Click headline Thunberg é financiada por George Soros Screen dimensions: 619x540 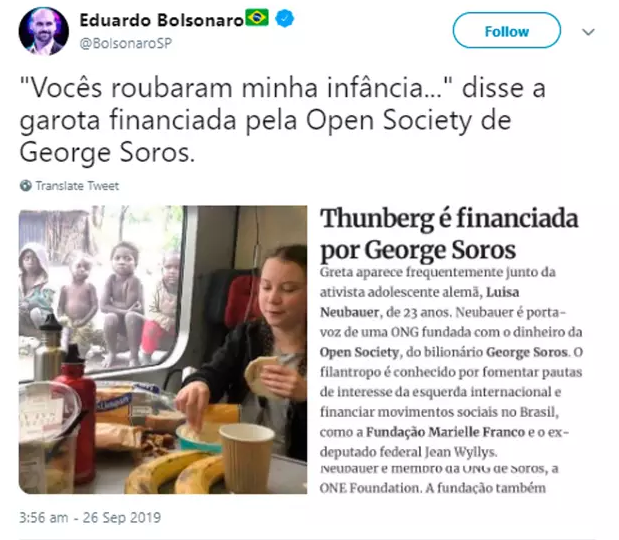[449, 234]
